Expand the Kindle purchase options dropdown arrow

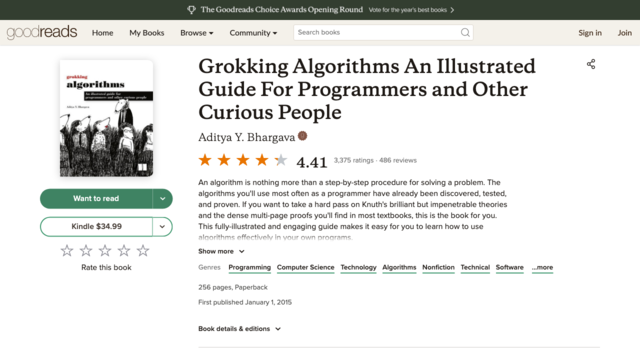[x=162, y=227]
